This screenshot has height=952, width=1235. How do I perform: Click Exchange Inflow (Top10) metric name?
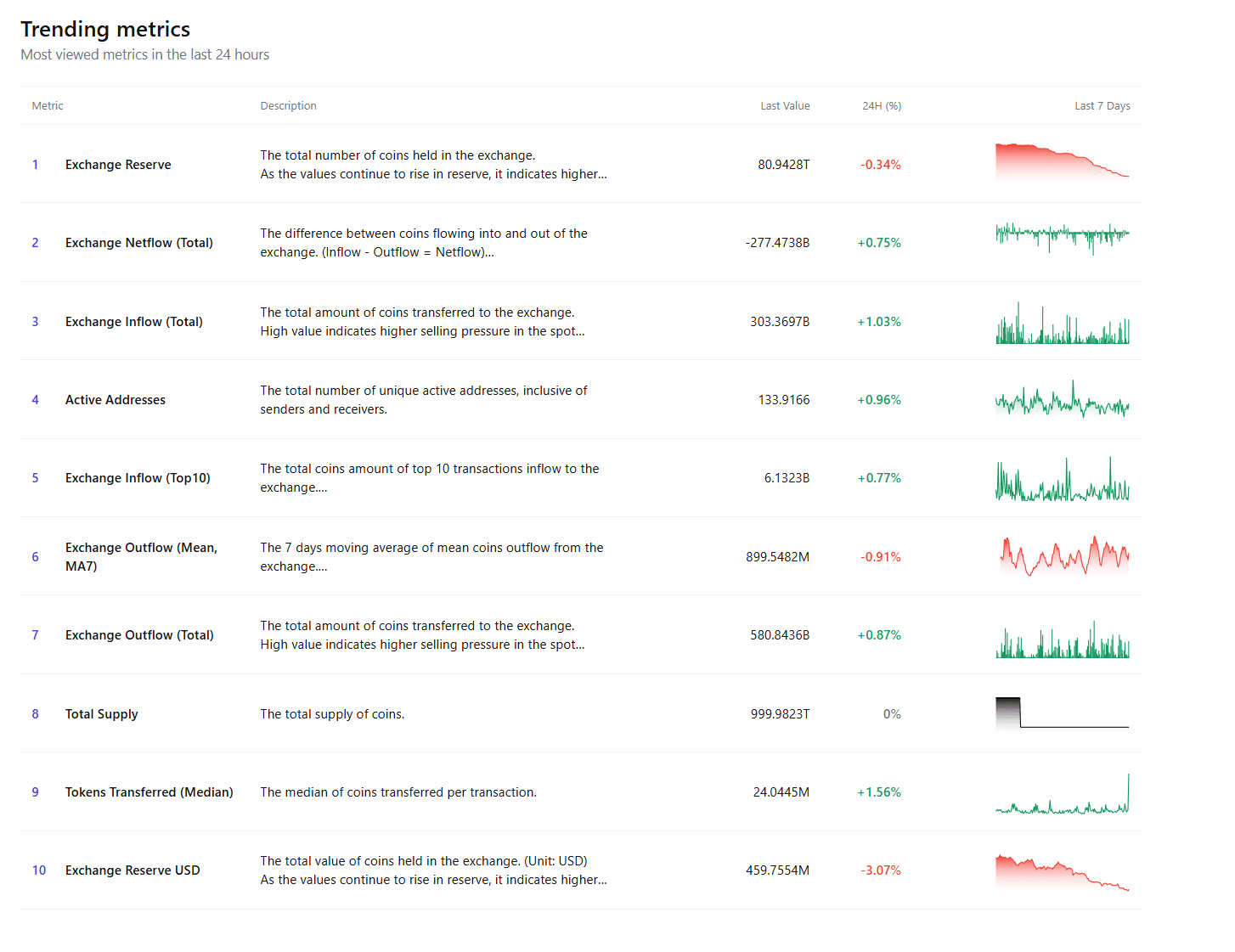138,478
